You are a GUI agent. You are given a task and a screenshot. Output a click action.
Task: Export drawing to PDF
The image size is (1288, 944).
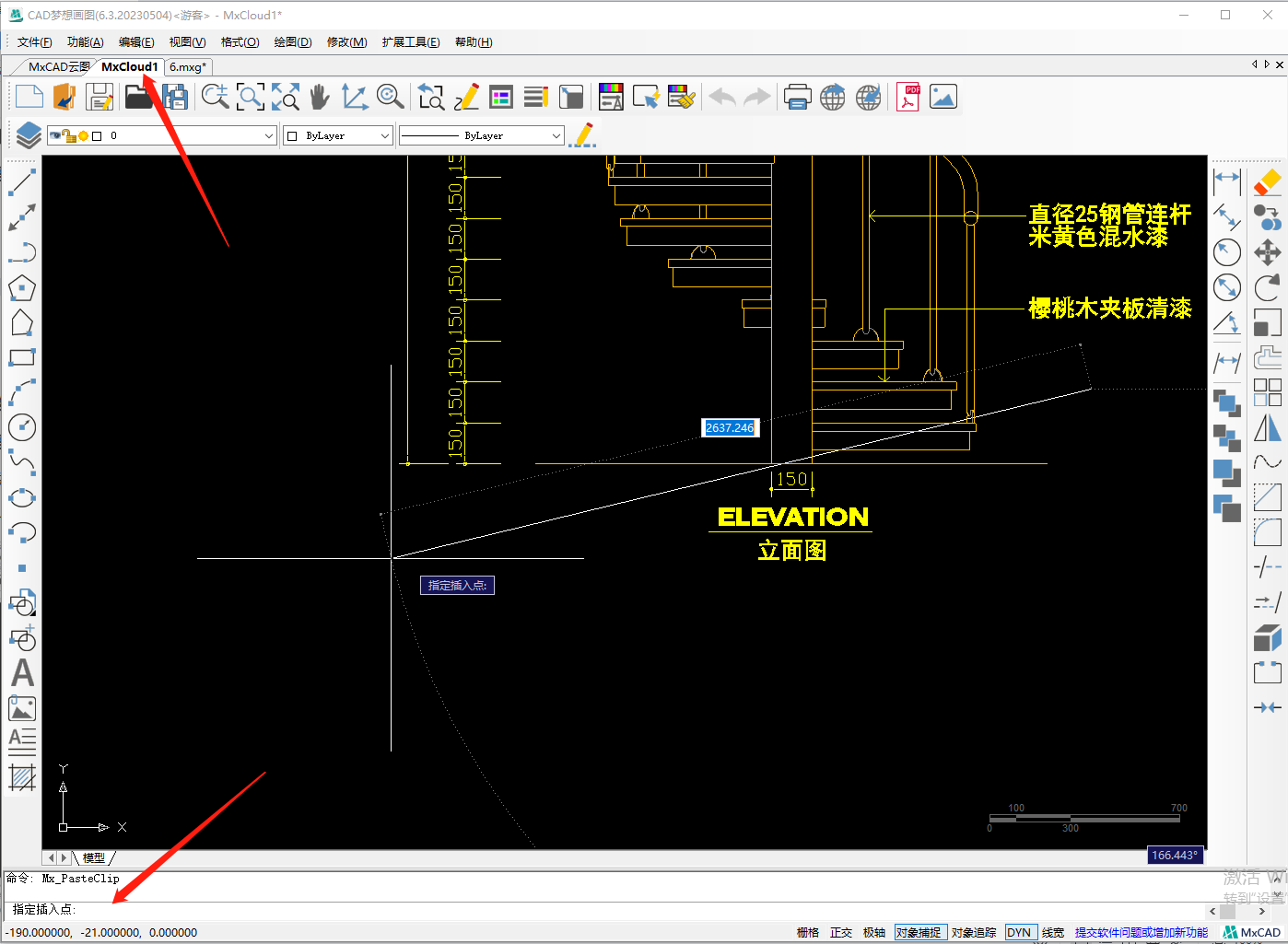click(x=908, y=97)
